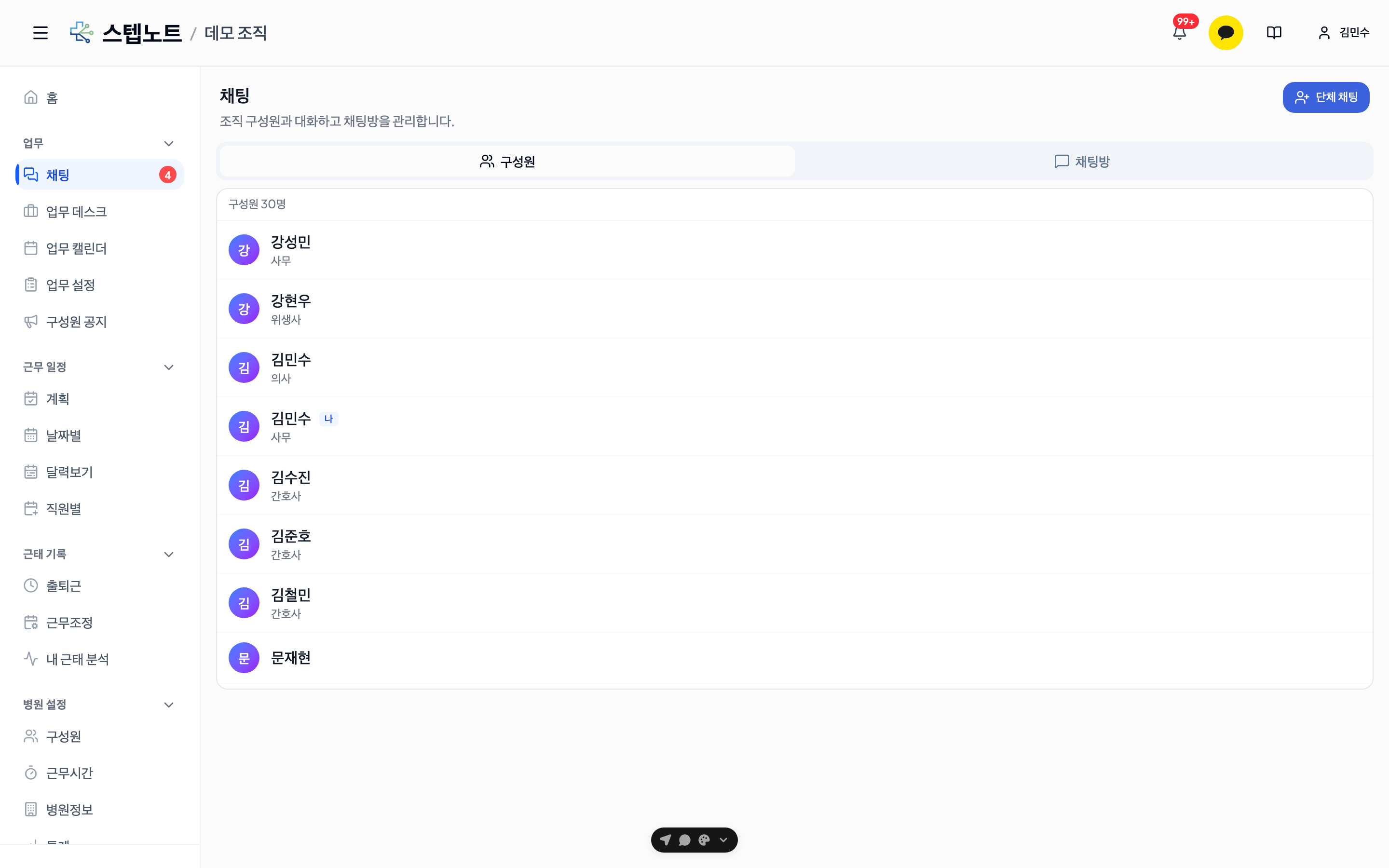
Task: Click the 데모 조직 organization name
Action: [236, 33]
